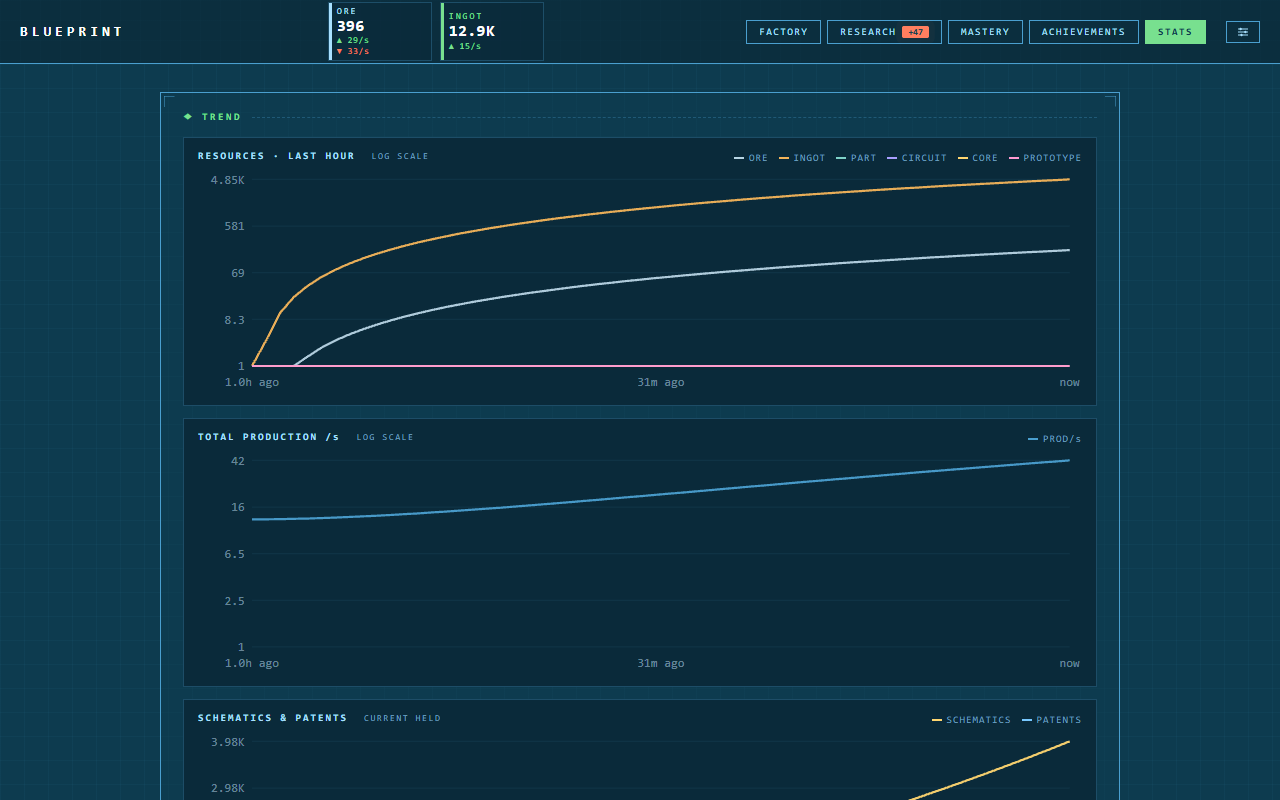Toggle INGOT series in resources legend
This screenshot has width=1280, height=800.
(802, 158)
